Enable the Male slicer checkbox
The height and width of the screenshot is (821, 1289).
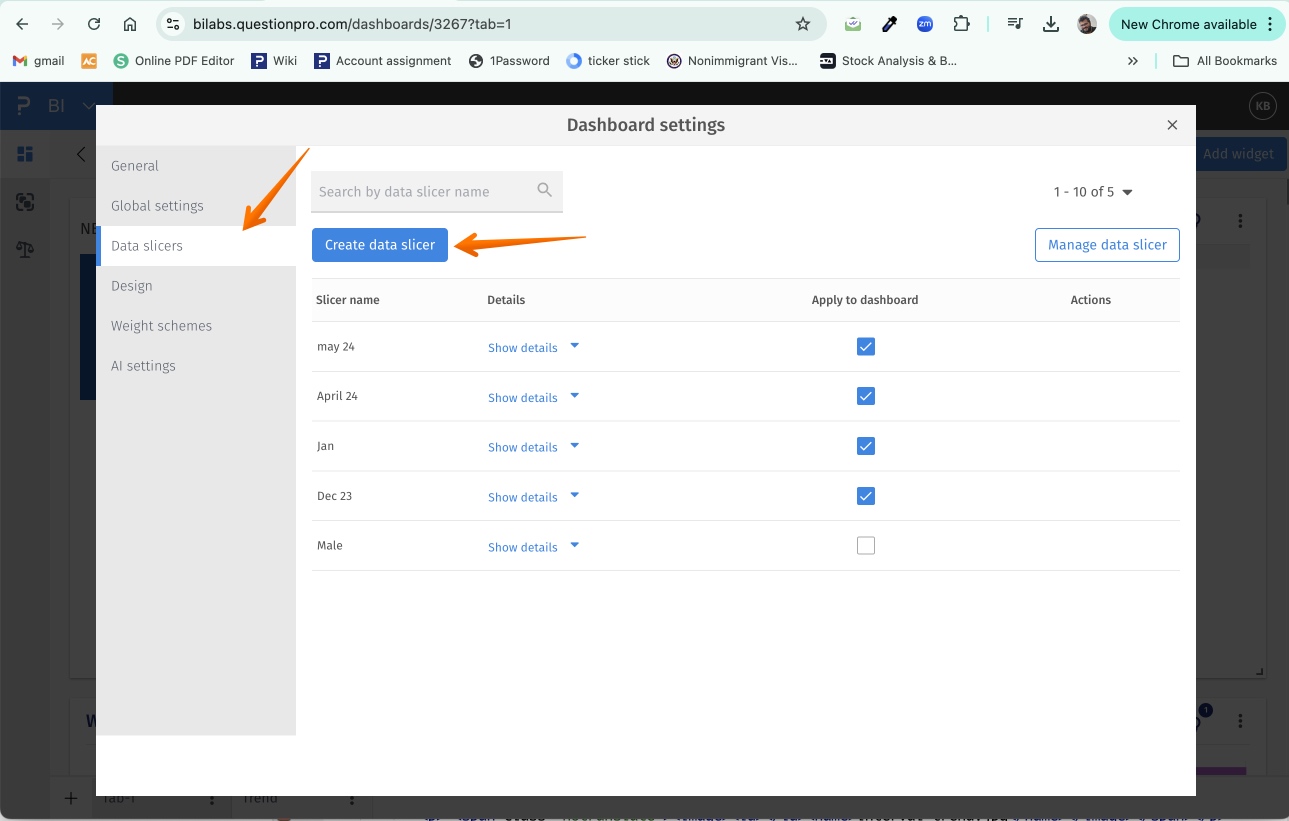866,546
